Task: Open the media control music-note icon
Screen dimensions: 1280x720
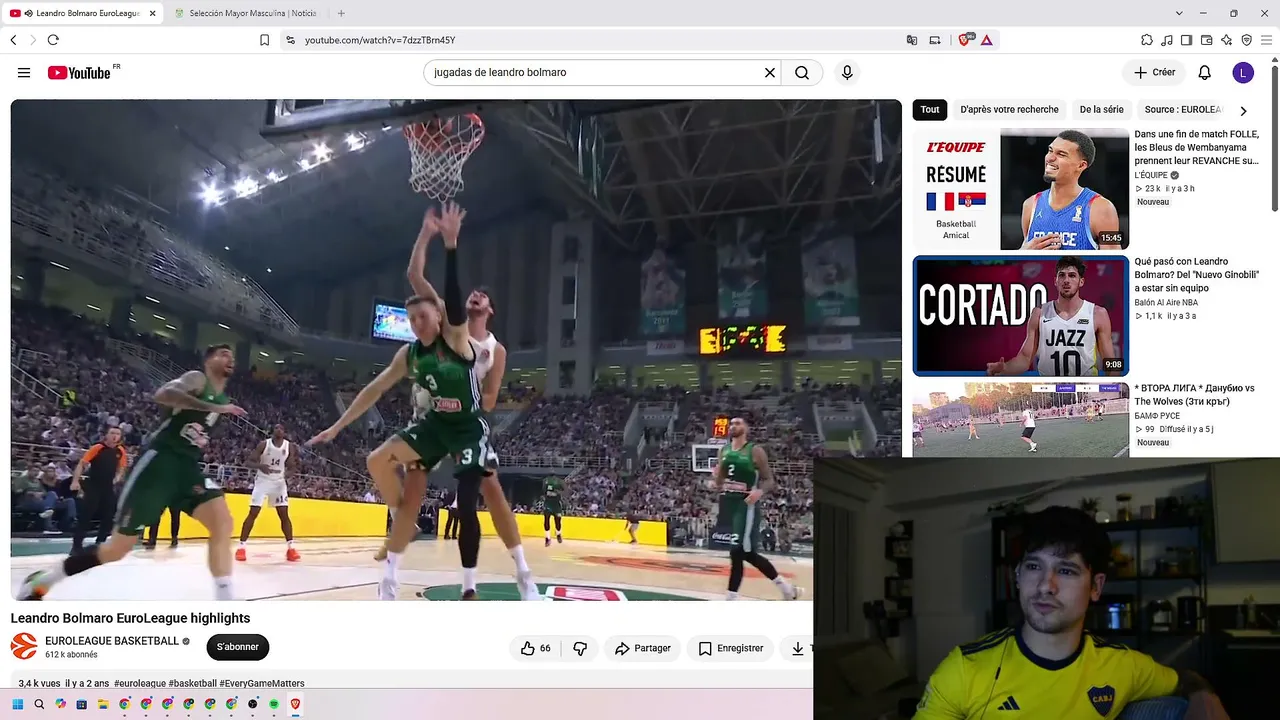Action: tap(1167, 40)
